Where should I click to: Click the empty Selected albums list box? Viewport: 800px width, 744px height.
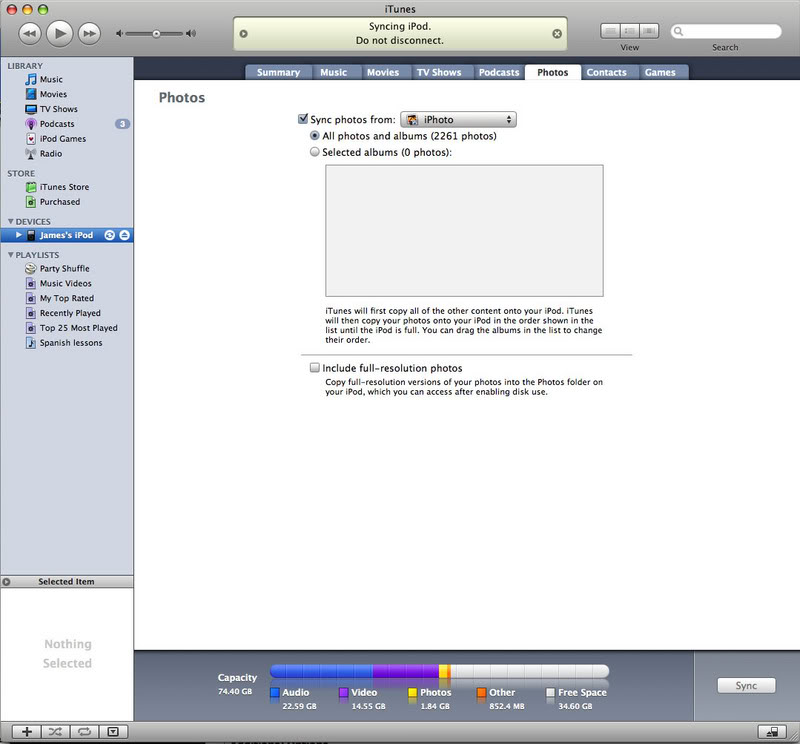click(464, 230)
